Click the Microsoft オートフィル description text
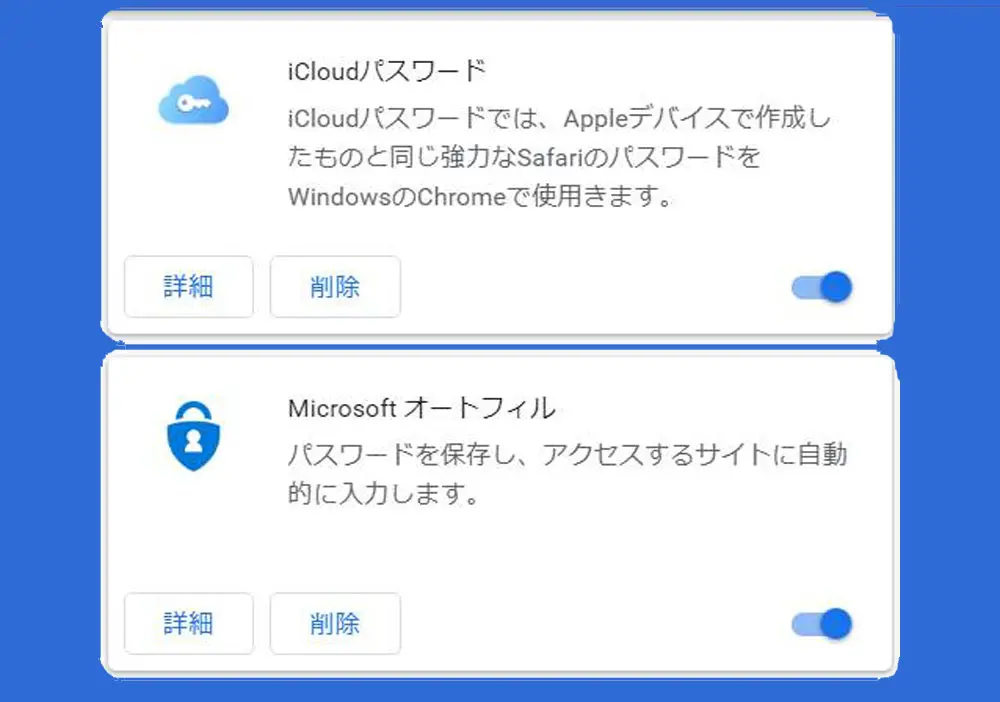This screenshot has height=702, width=1000. pos(567,474)
